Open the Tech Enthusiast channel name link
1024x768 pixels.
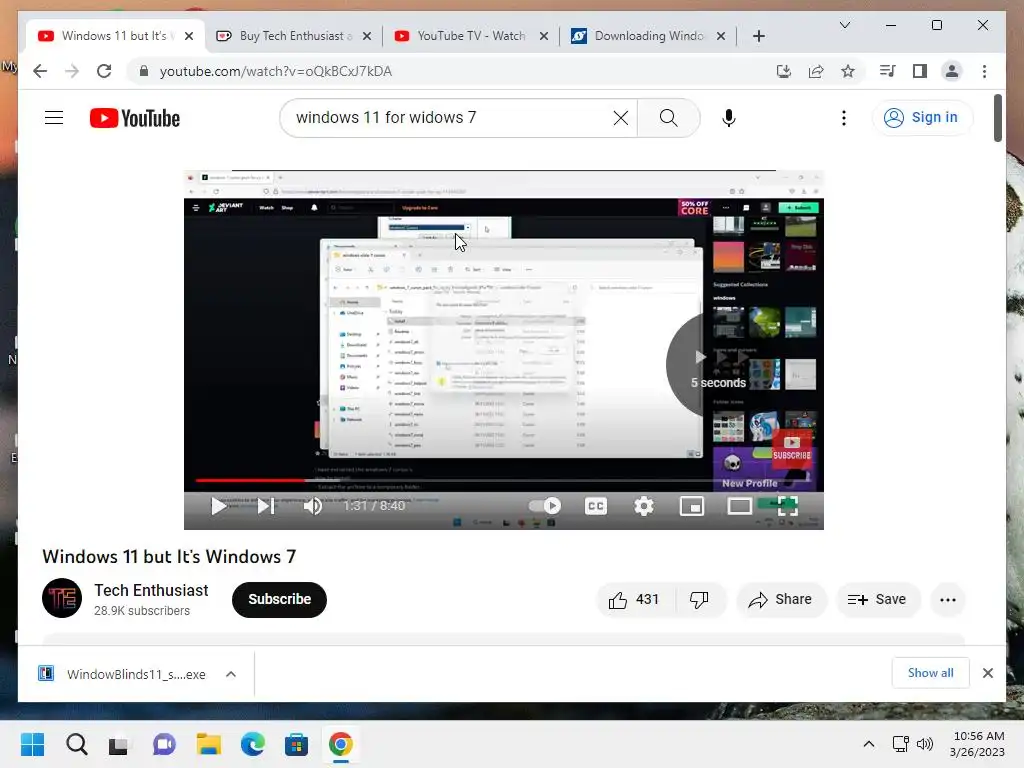coord(151,590)
